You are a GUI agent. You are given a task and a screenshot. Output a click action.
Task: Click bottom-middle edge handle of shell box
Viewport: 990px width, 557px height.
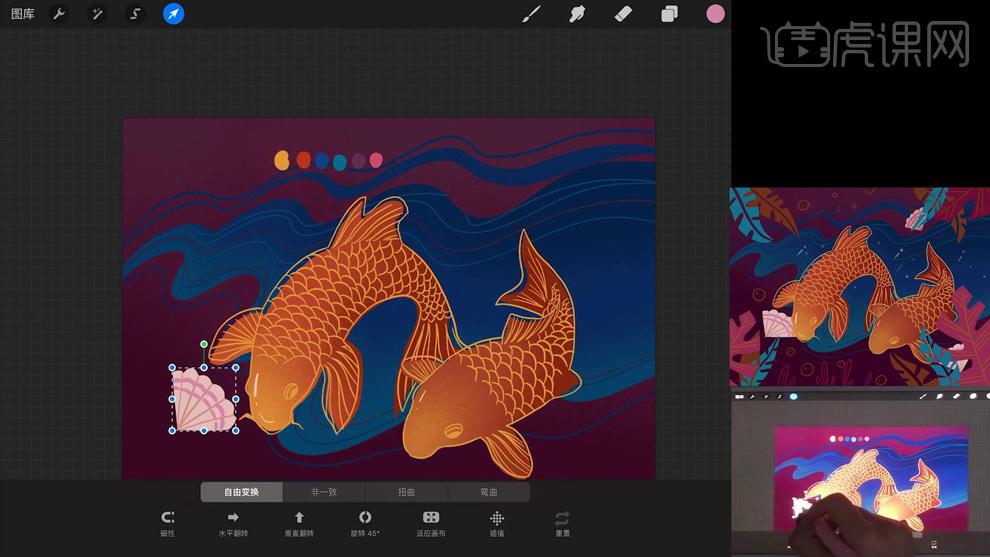click(x=204, y=431)
